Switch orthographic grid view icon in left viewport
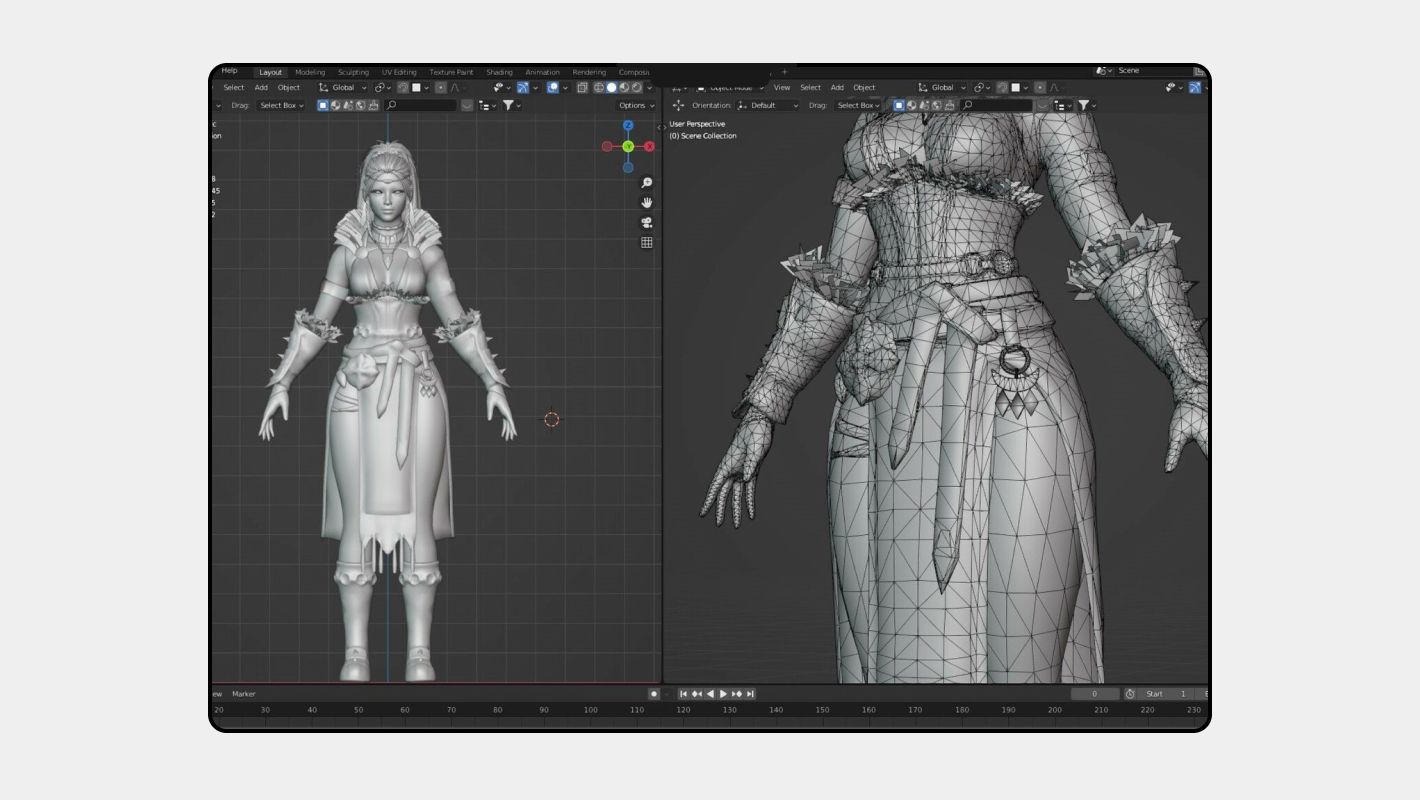Image resolution: width=1420 pixels, height=800 pixels. [647, 242]
